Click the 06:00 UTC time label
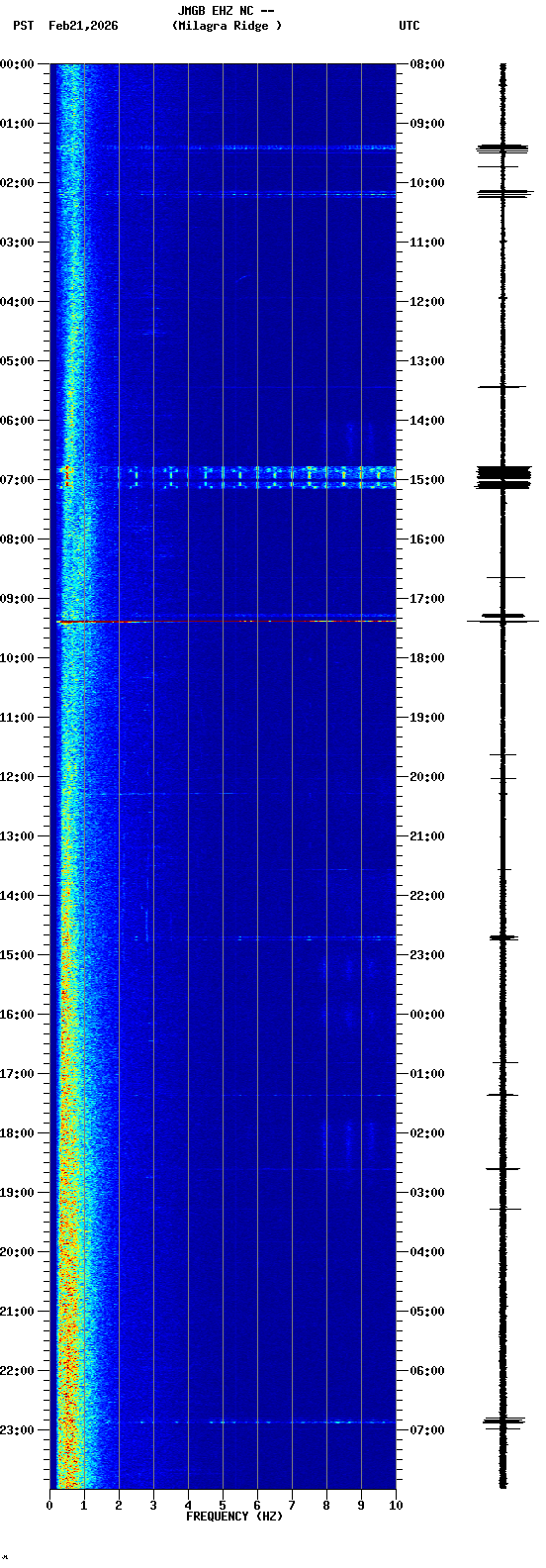 [x=427, y=1371]
